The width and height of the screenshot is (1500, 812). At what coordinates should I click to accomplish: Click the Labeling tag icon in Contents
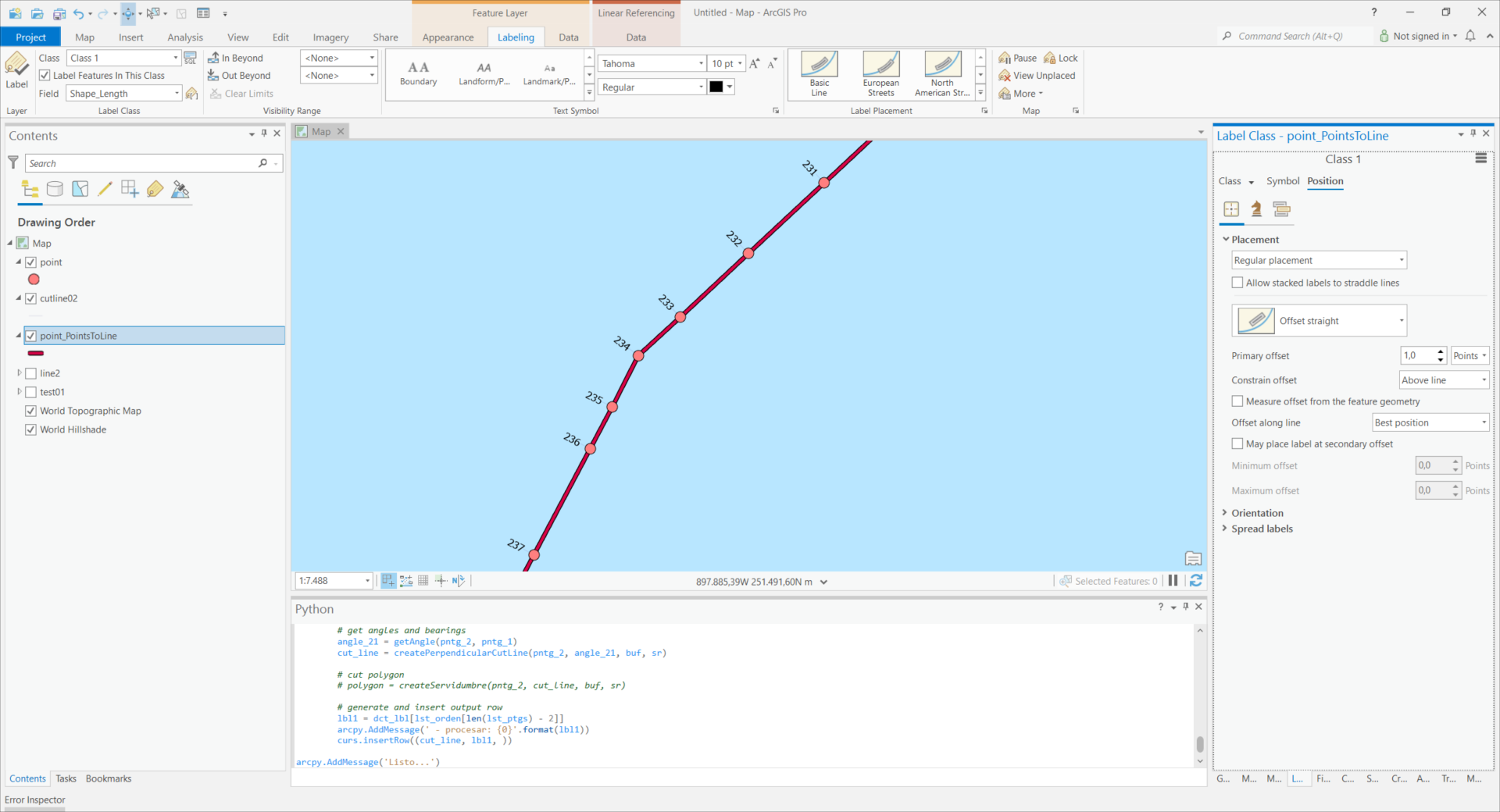(x=155, y=189)
